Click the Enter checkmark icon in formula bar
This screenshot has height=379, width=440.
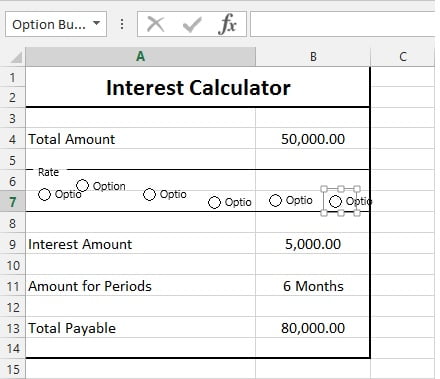pos(192,25)
